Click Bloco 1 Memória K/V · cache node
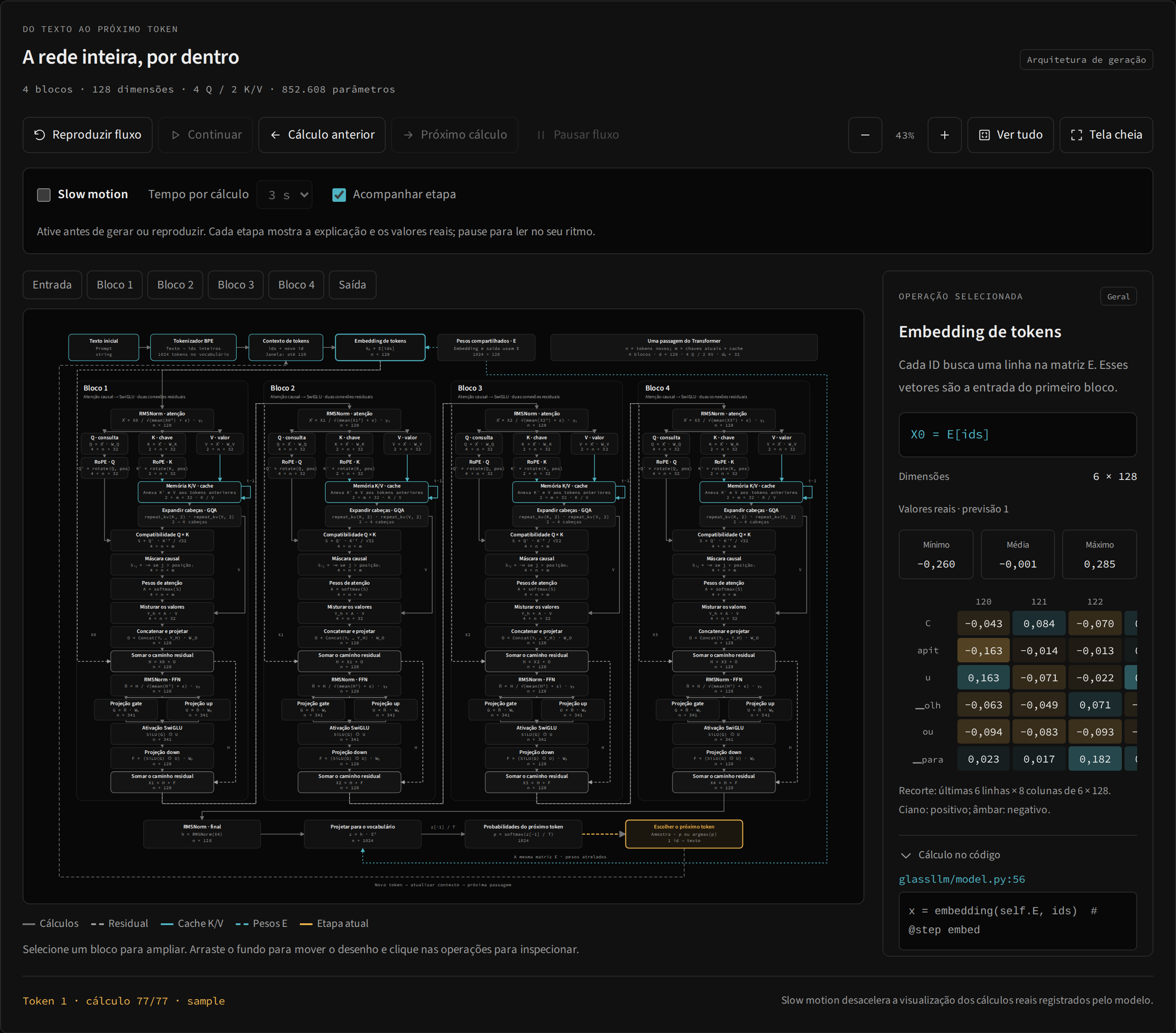Screen dimensions: 1176x1033 point(189,492)
